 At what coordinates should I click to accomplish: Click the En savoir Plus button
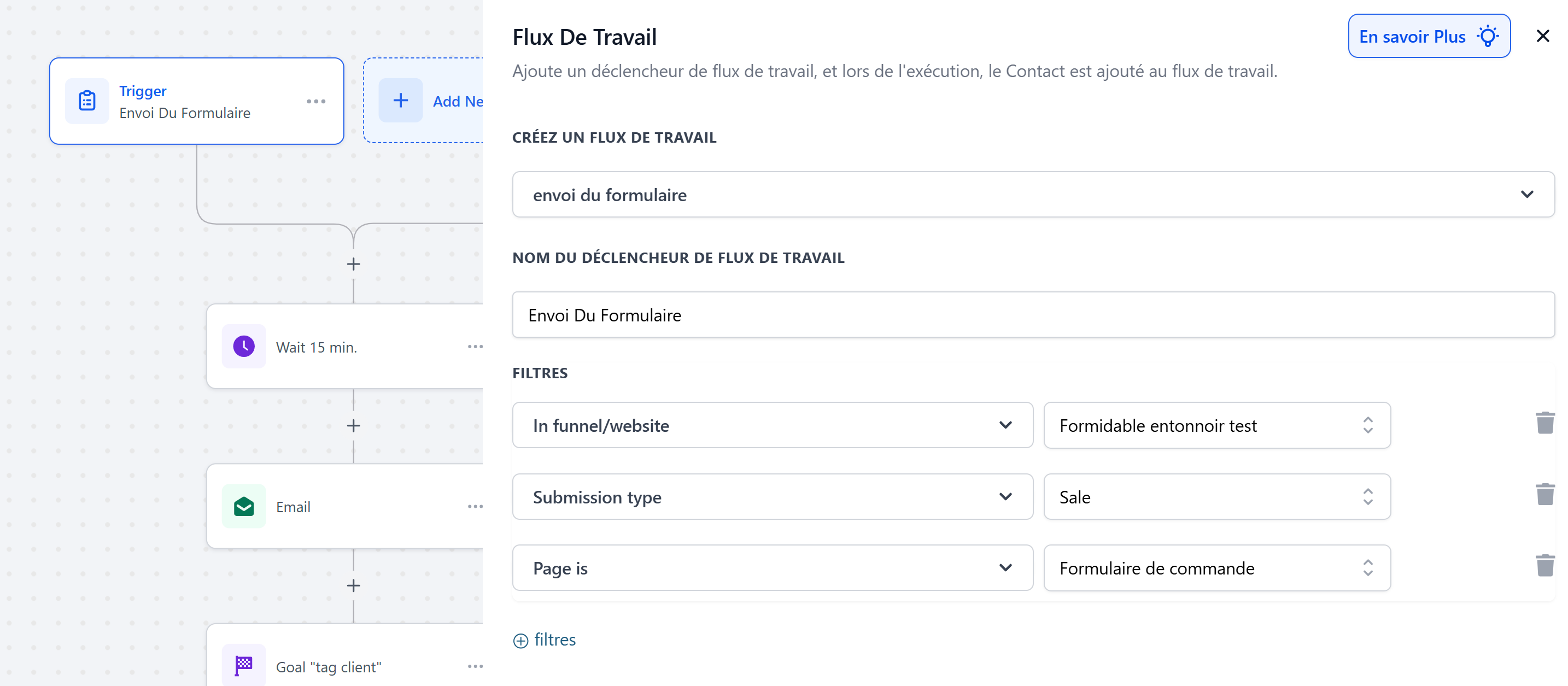[1428, 37]
